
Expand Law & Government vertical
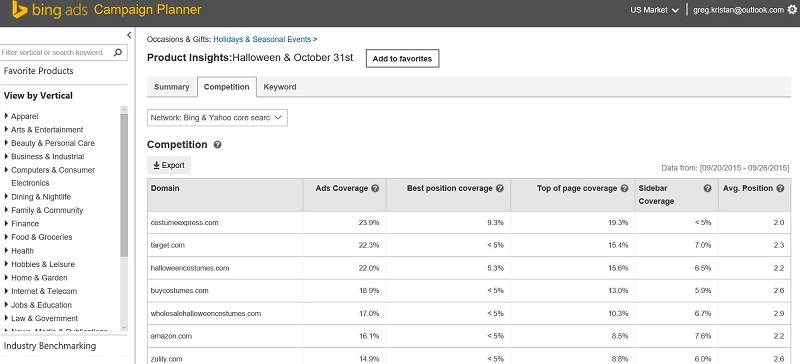click(x=6, y=318)
